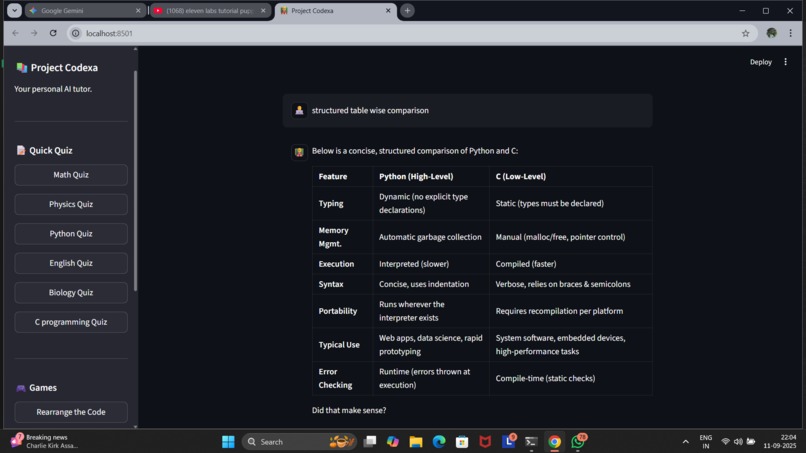This screenshot has width=806, height=453.
Task: Open a new browser tab
Action: click(x=407, y=10)
